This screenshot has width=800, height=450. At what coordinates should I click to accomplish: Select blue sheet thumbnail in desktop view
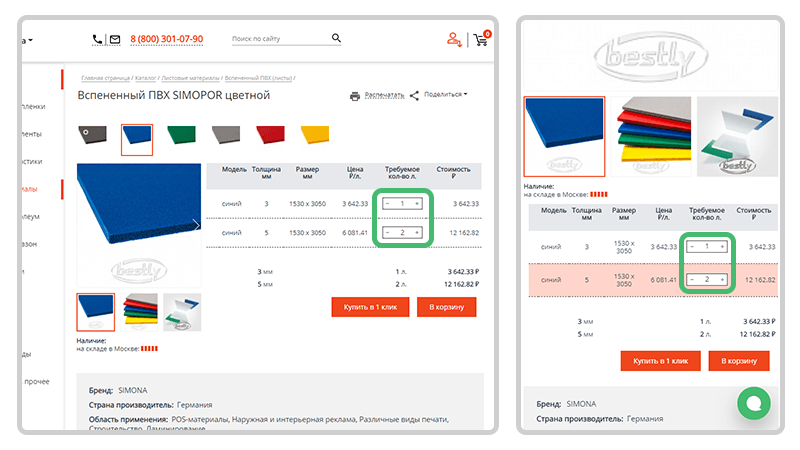(x=95, y=312)
